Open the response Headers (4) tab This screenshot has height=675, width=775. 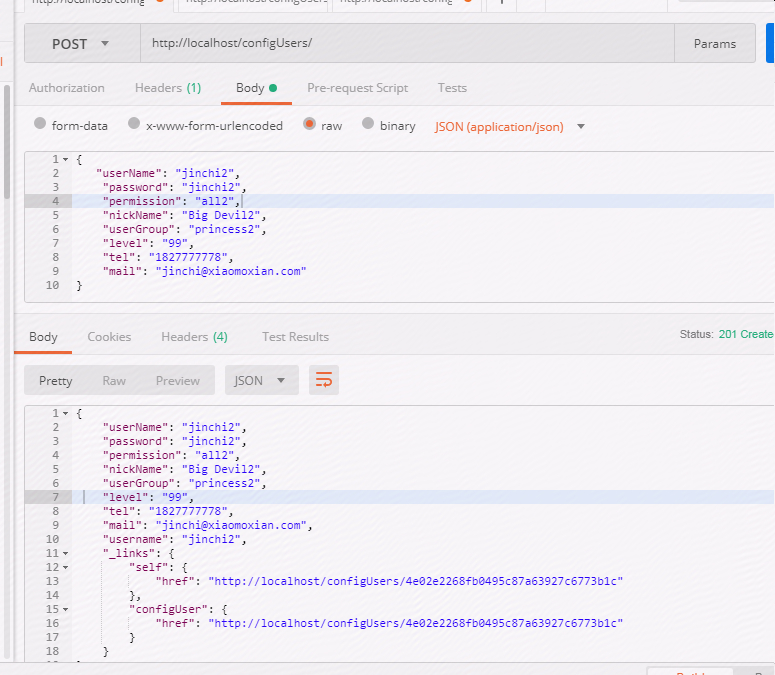click(194, 337)
